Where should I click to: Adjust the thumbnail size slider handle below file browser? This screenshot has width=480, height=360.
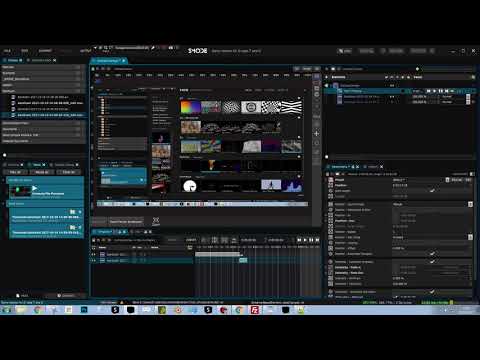tap(4, 155)
